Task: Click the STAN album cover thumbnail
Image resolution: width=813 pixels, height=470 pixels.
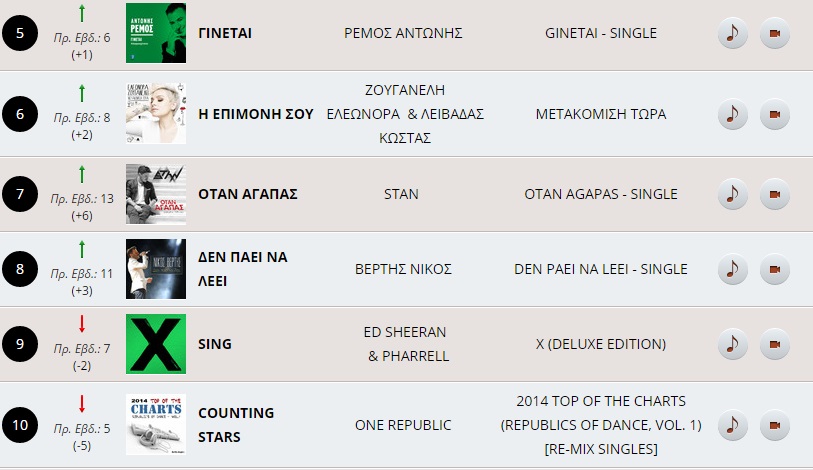Action: 156,193
